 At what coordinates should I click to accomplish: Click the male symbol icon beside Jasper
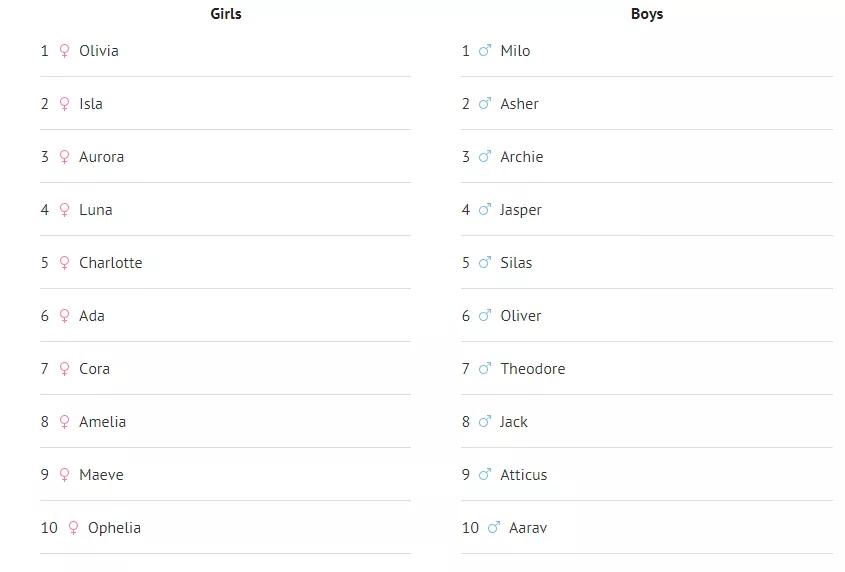click(x=485, y=210)
